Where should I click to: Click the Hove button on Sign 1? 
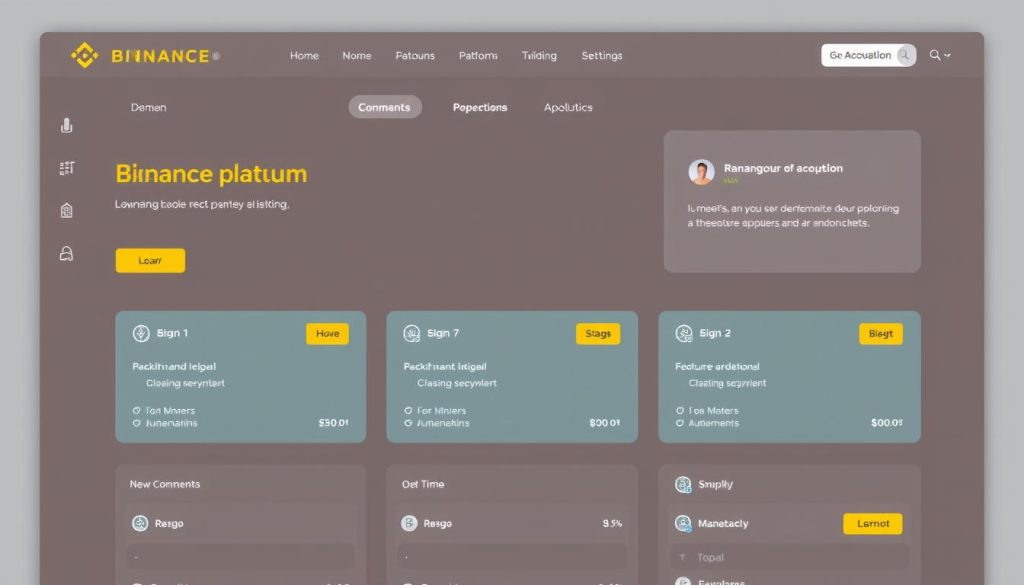point(327,334)
